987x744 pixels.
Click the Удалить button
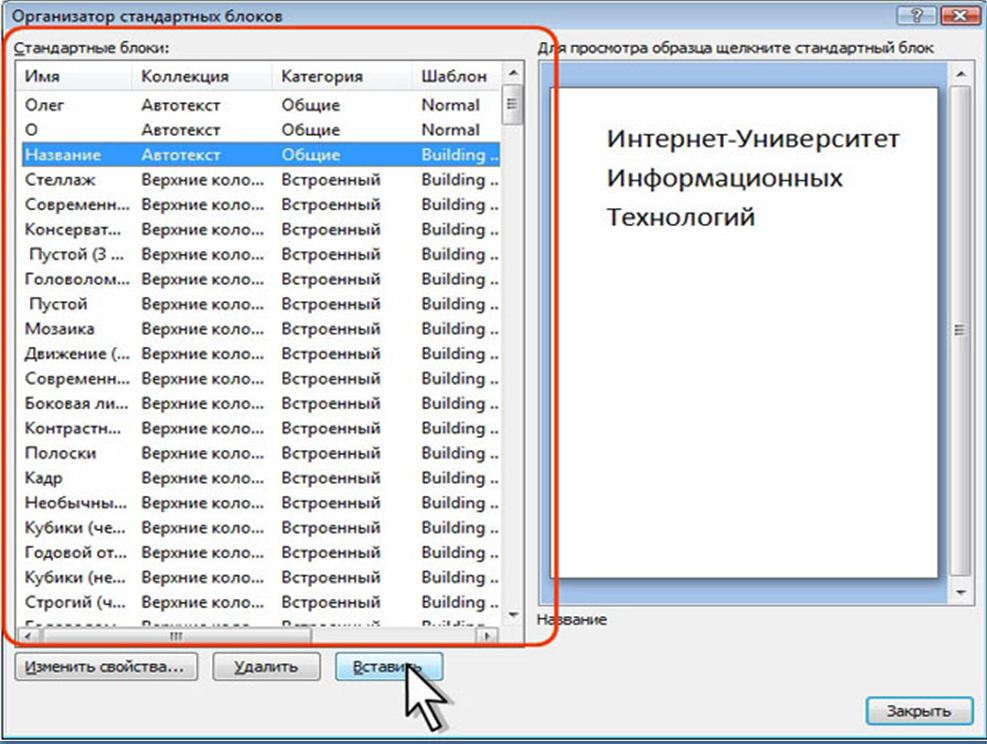pos(266,667)
